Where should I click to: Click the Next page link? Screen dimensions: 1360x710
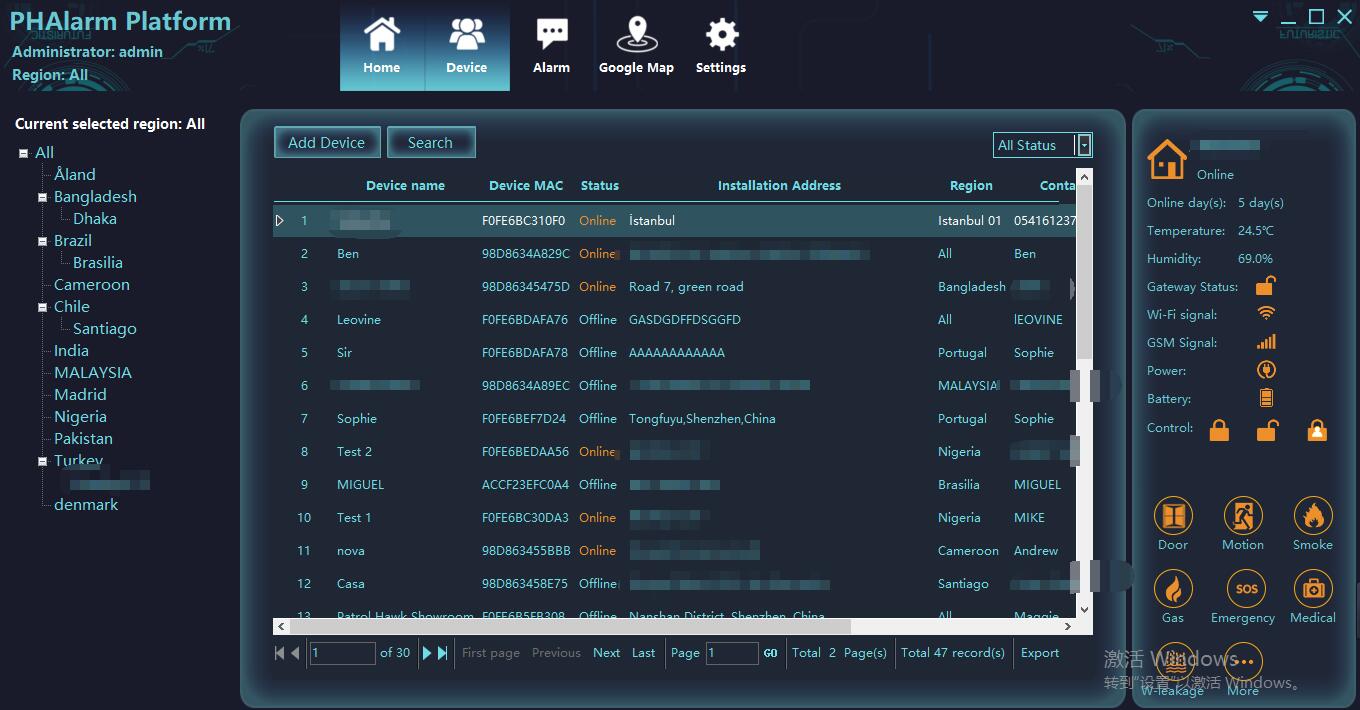pos(607,653)
